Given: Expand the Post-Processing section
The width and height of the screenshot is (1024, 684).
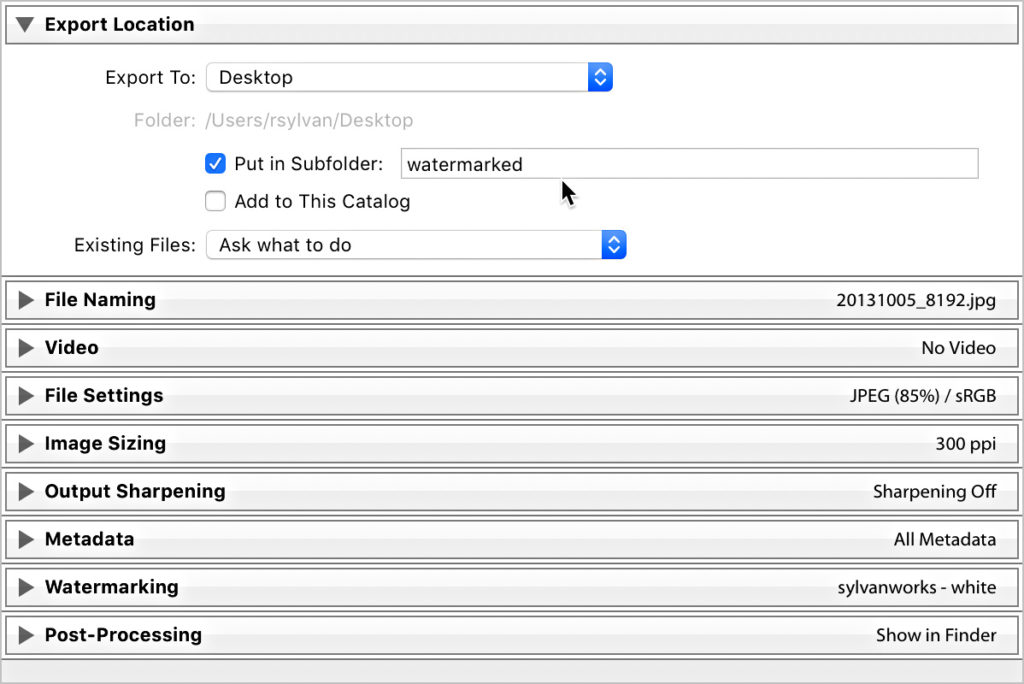Looking at the screenshot, I should tap(26, 635).
